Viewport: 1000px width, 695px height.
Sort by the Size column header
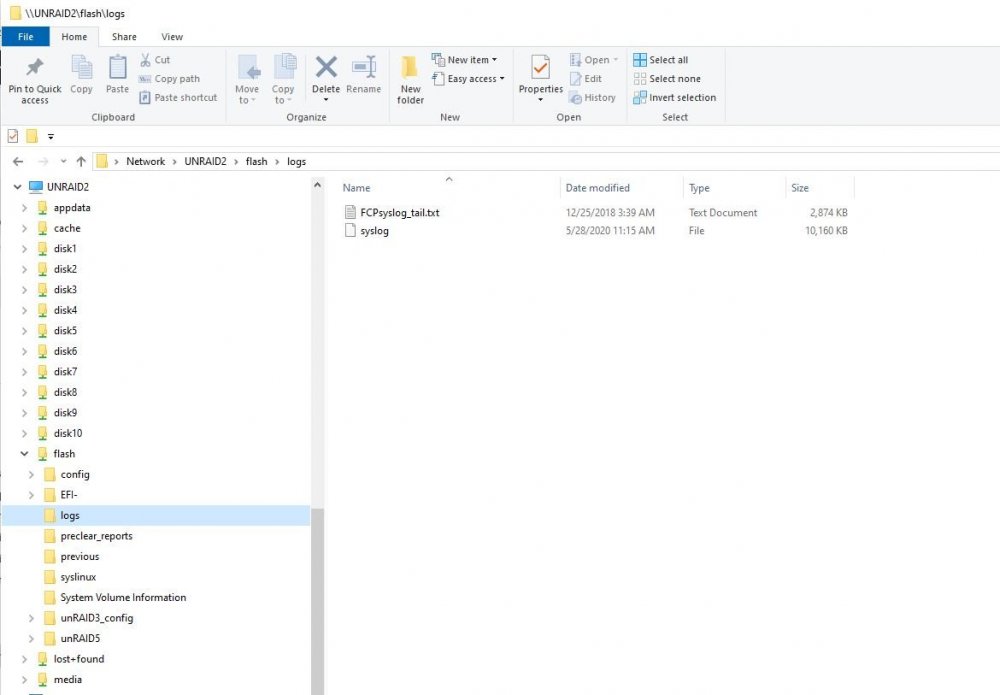pyautogui.click(x=820, y=187)
